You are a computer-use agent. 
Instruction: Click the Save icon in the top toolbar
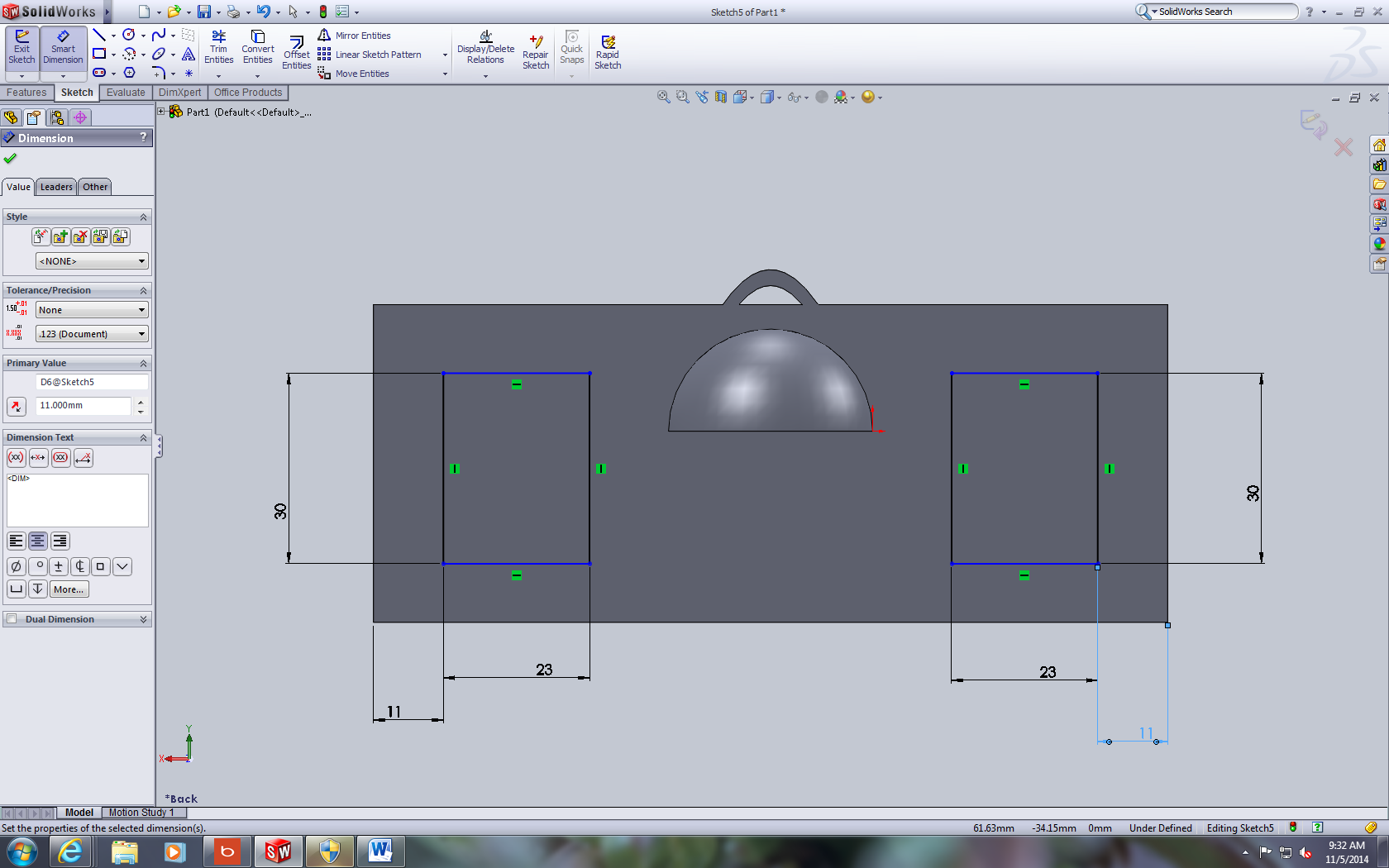203,12
